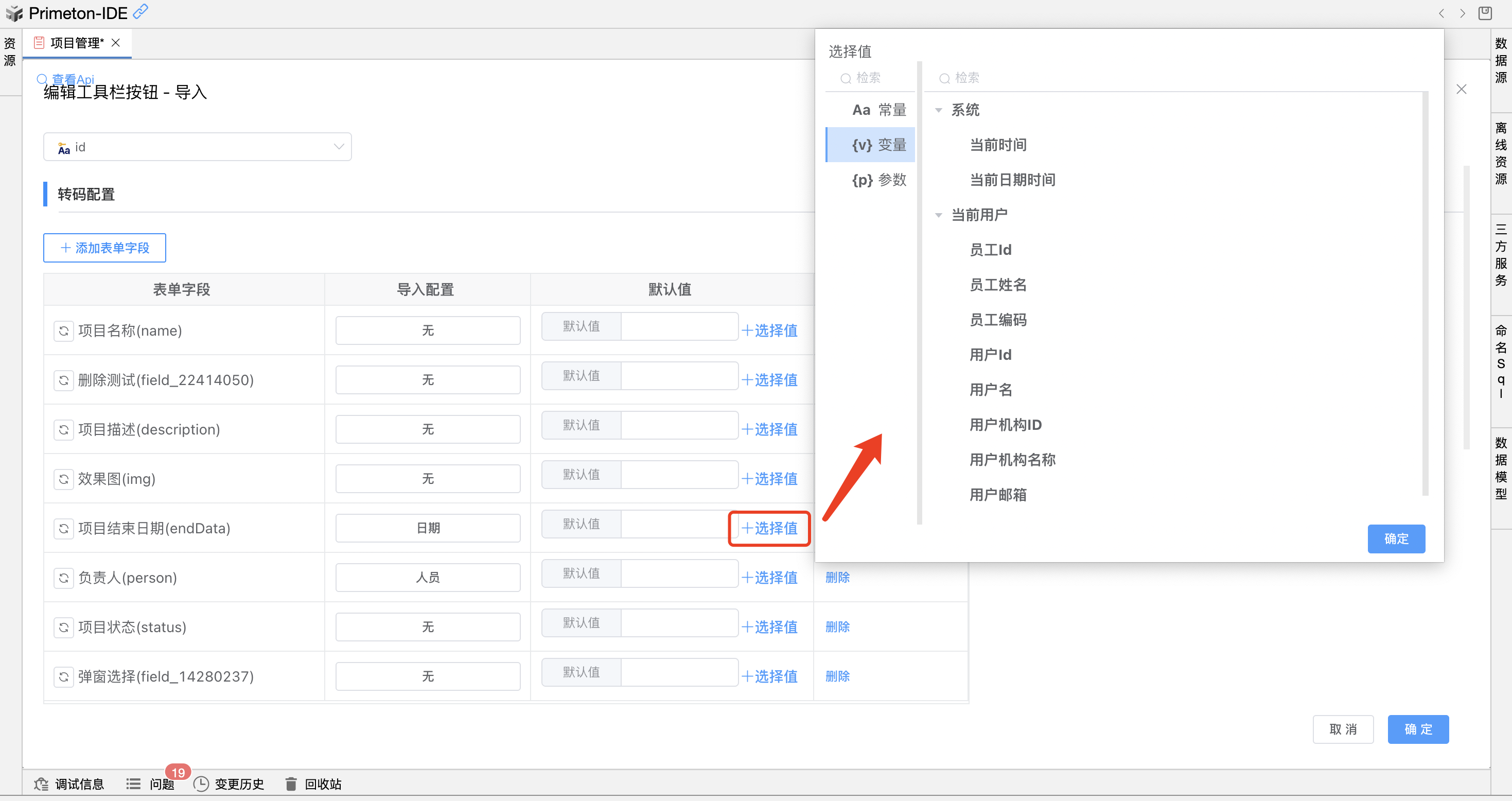
Task: Click 添加表单字段 button
Action: click(104, 248)
